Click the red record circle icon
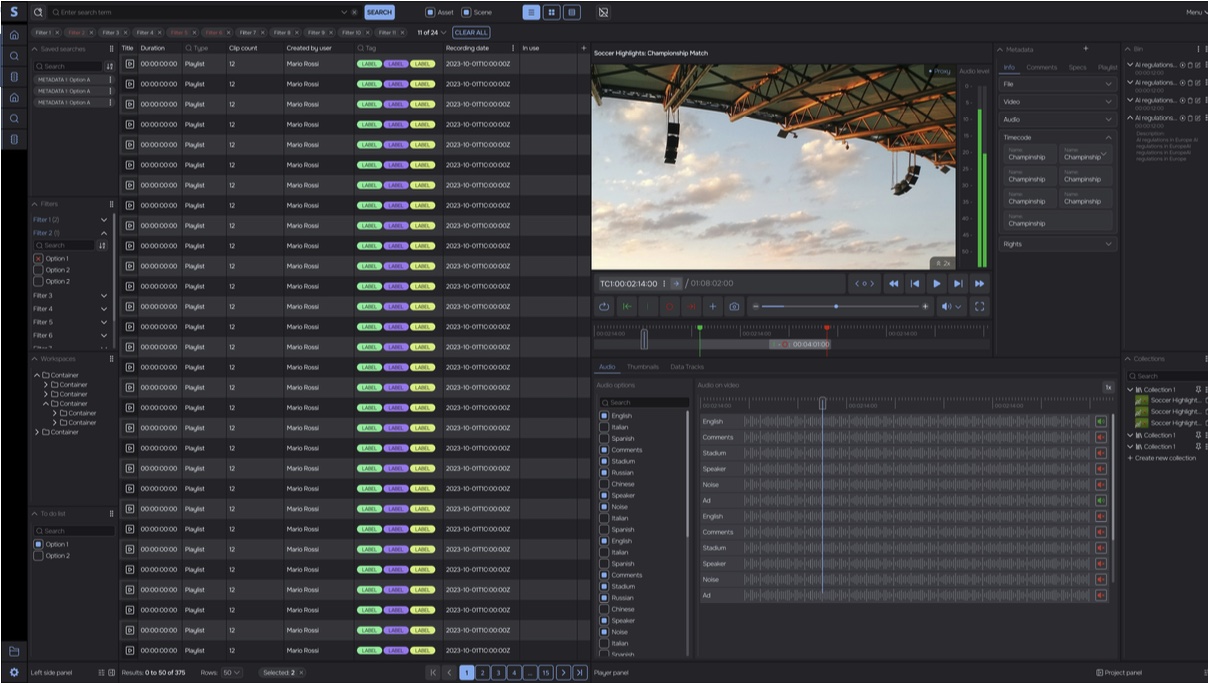The height and width of the screenshot is (683, 1208). point(670,307)
